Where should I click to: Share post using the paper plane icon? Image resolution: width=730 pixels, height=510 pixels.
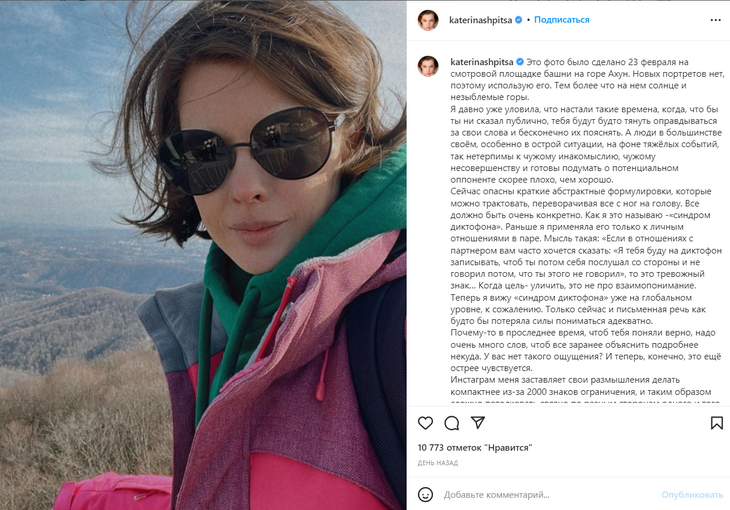point(478,422)
